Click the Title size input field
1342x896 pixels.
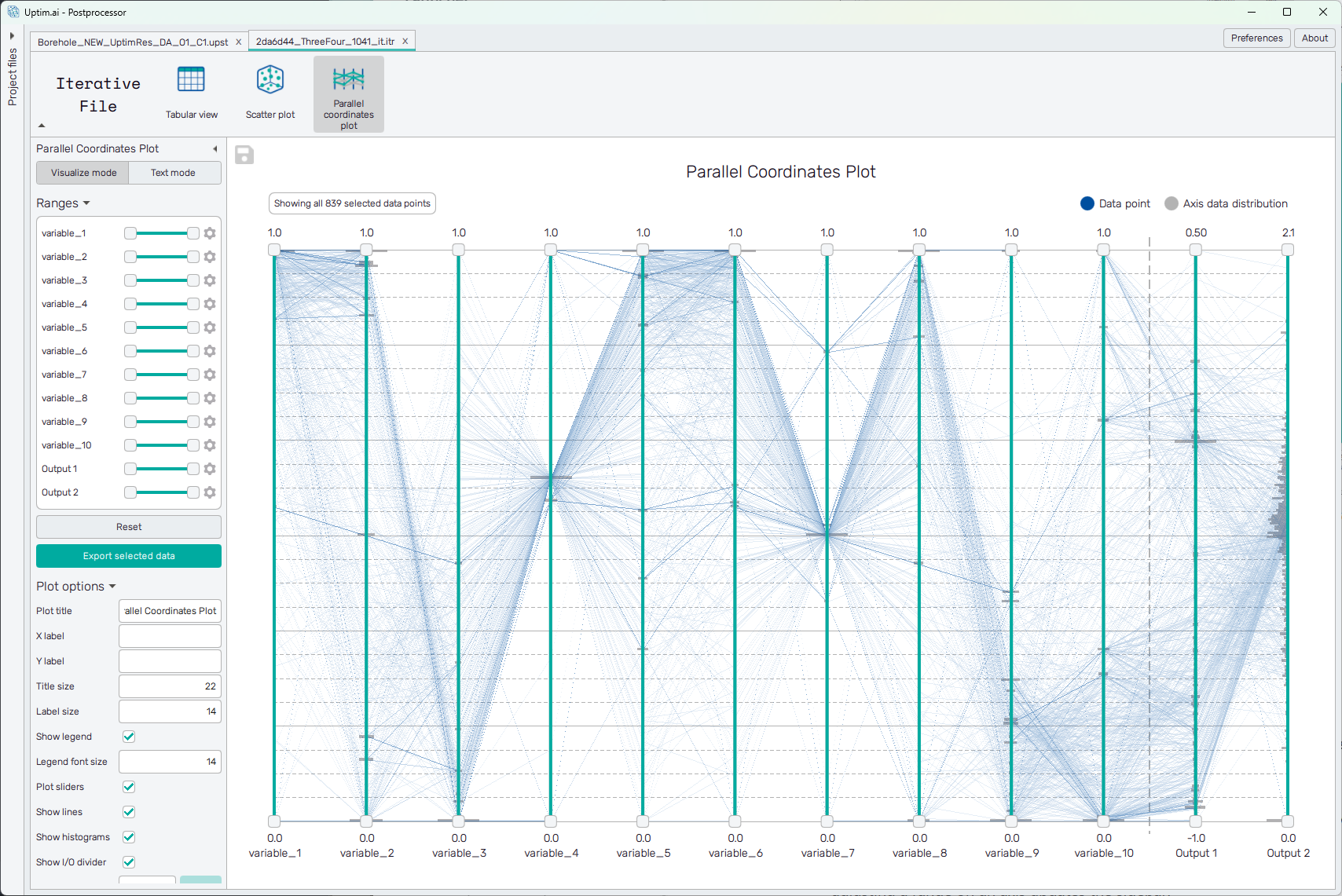[x=170, y=686]
